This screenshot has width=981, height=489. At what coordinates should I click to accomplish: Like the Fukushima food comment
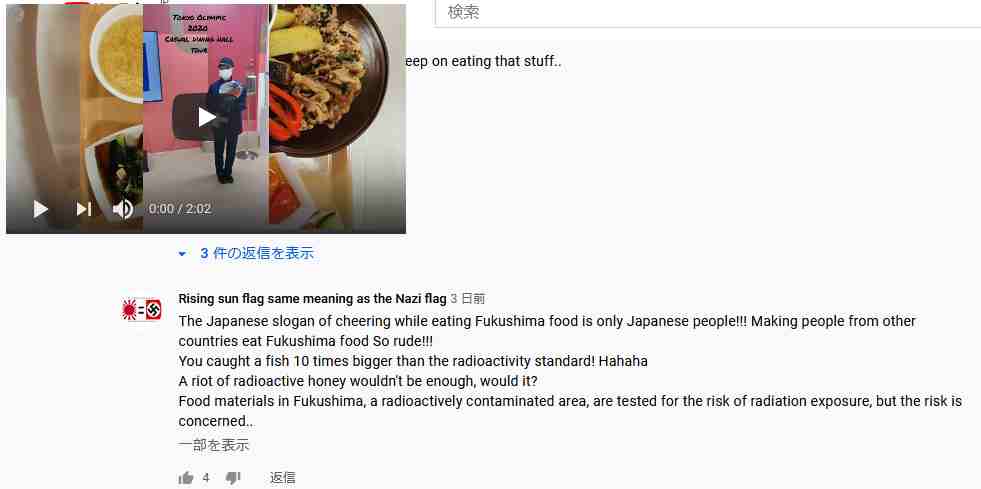[186, 478]
